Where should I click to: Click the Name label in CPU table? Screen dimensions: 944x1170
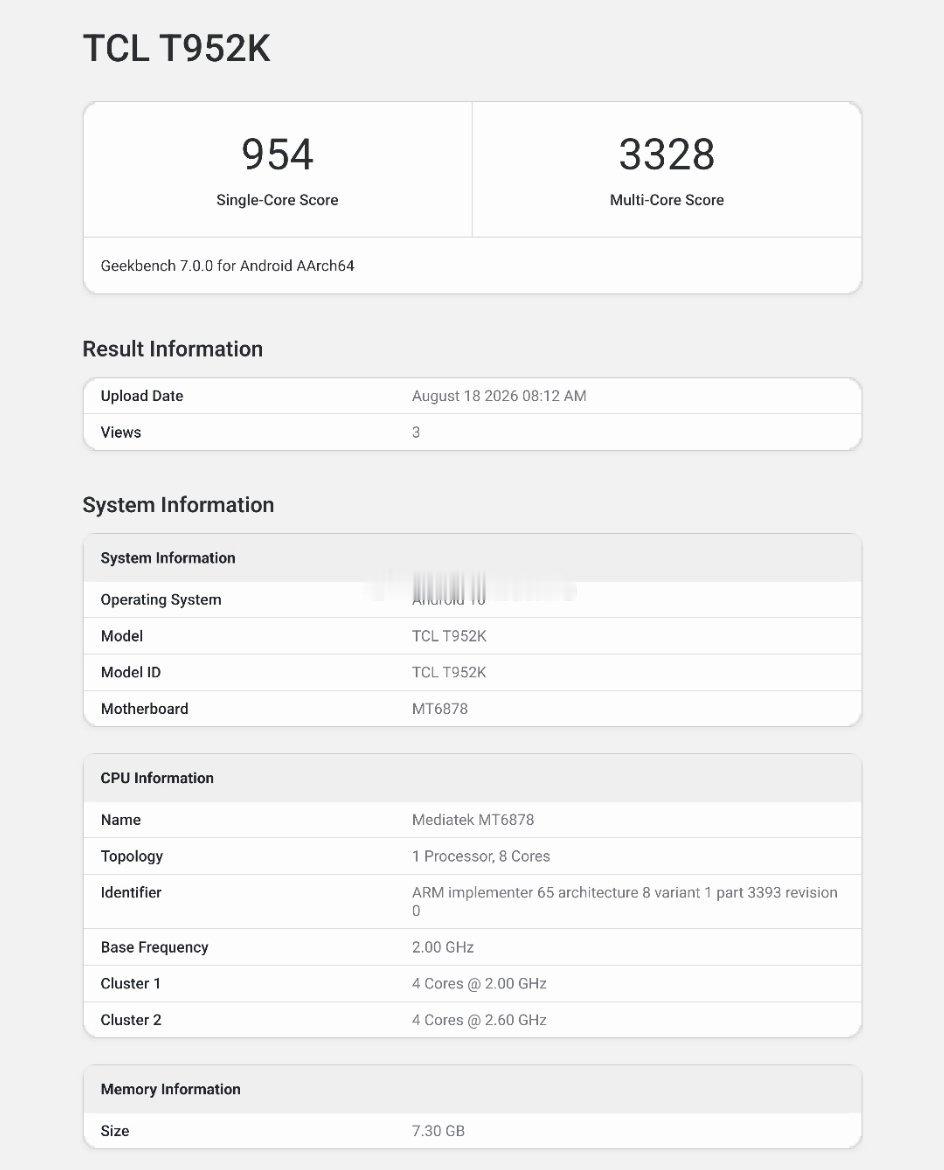tap(121, 820)
